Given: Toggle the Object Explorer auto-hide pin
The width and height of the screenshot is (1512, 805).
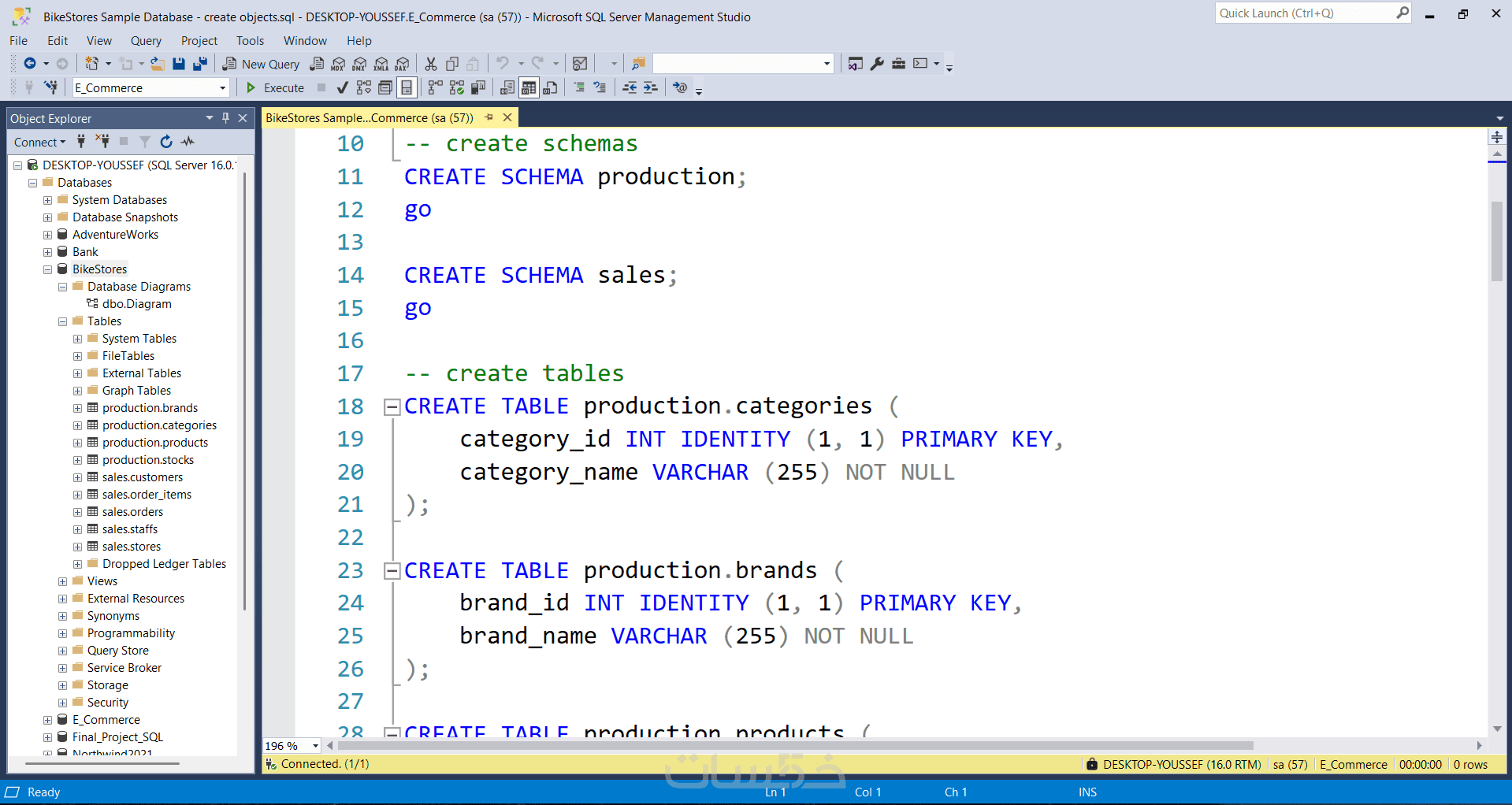Looking at the screenshot, I should pos(226,118).
